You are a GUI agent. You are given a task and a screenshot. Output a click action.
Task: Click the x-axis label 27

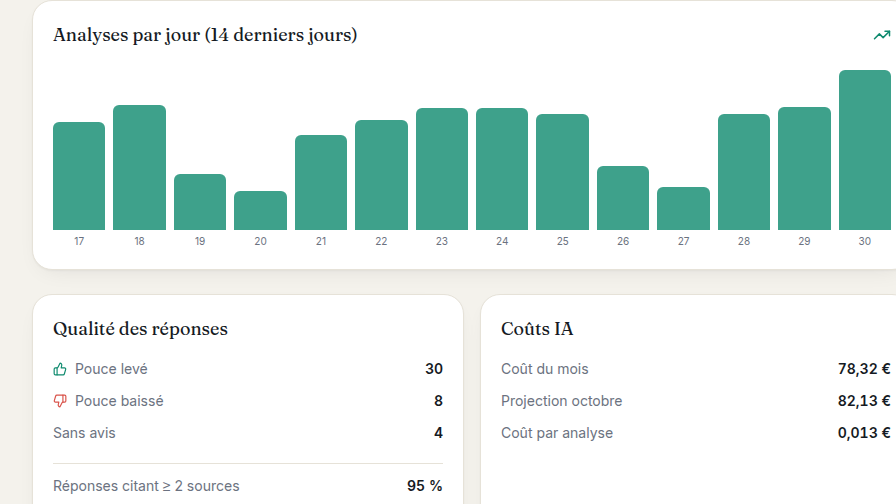click(683, 242)
